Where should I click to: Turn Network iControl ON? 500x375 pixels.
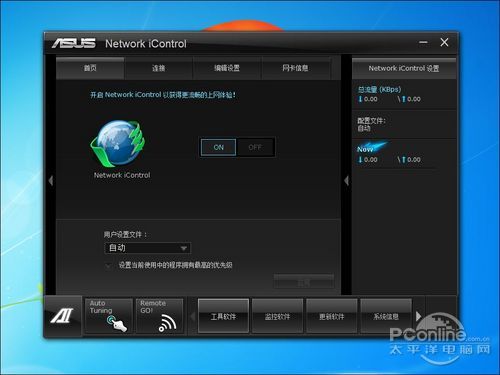coord(218,147)
